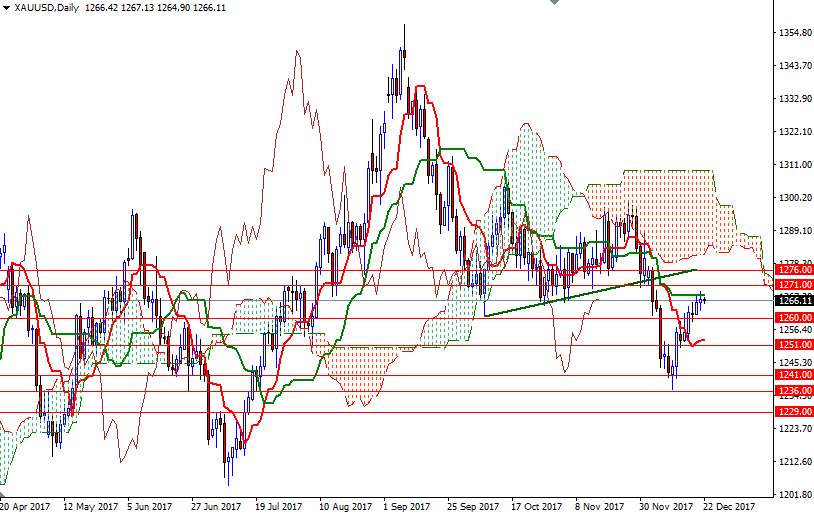This screenshot has height=514, width=814.
Task: Click the 1236.00 red price label
Action: coord(793,390)
